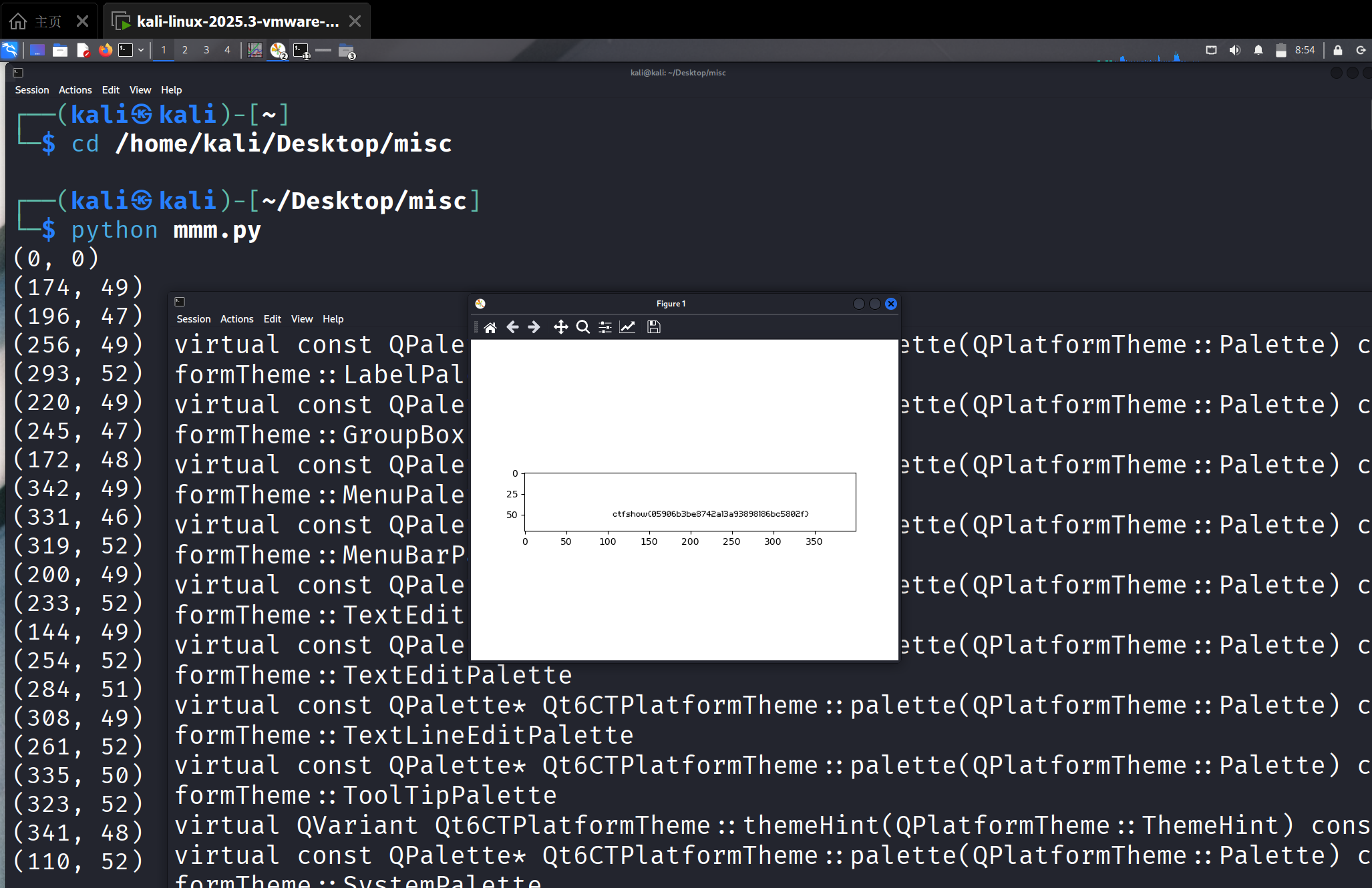This screenshot has height=888, width=1372.
Task: Click the show desktop icon in the panel
Action: tap(37, 50)
